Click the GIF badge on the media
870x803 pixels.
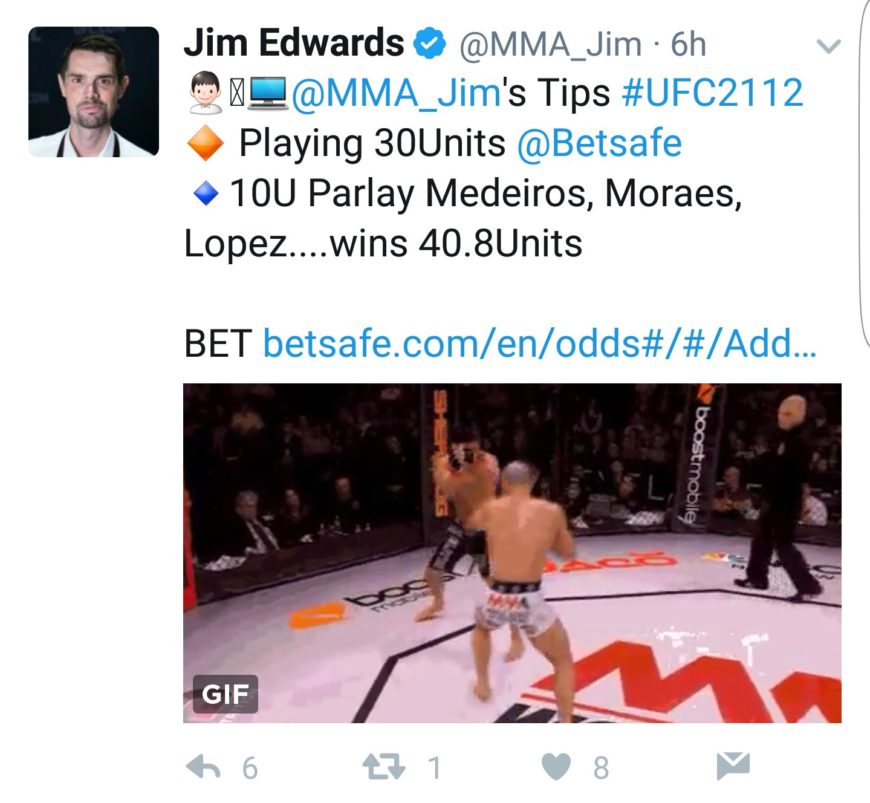[x=225, y=694]
